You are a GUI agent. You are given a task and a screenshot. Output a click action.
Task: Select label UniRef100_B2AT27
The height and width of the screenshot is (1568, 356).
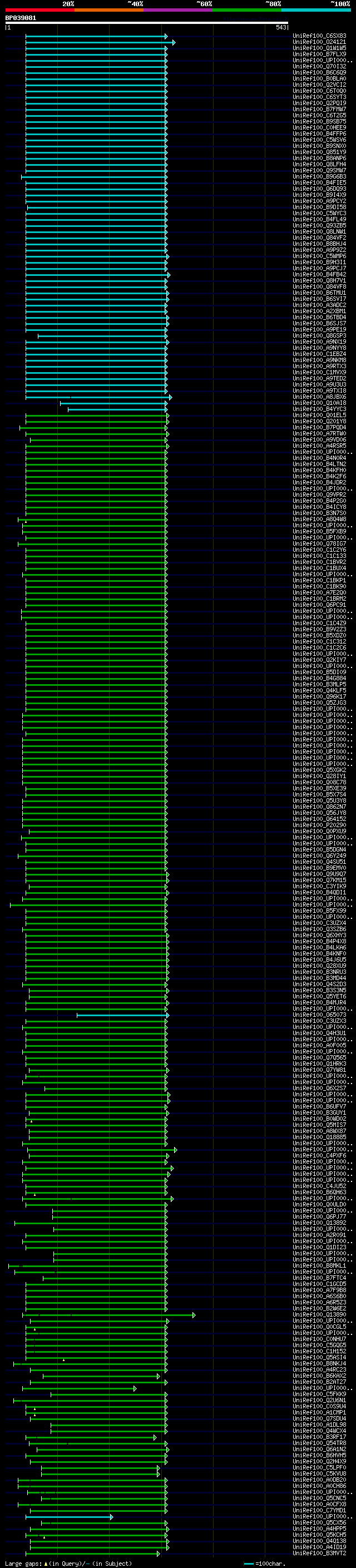pos(319,1382)
